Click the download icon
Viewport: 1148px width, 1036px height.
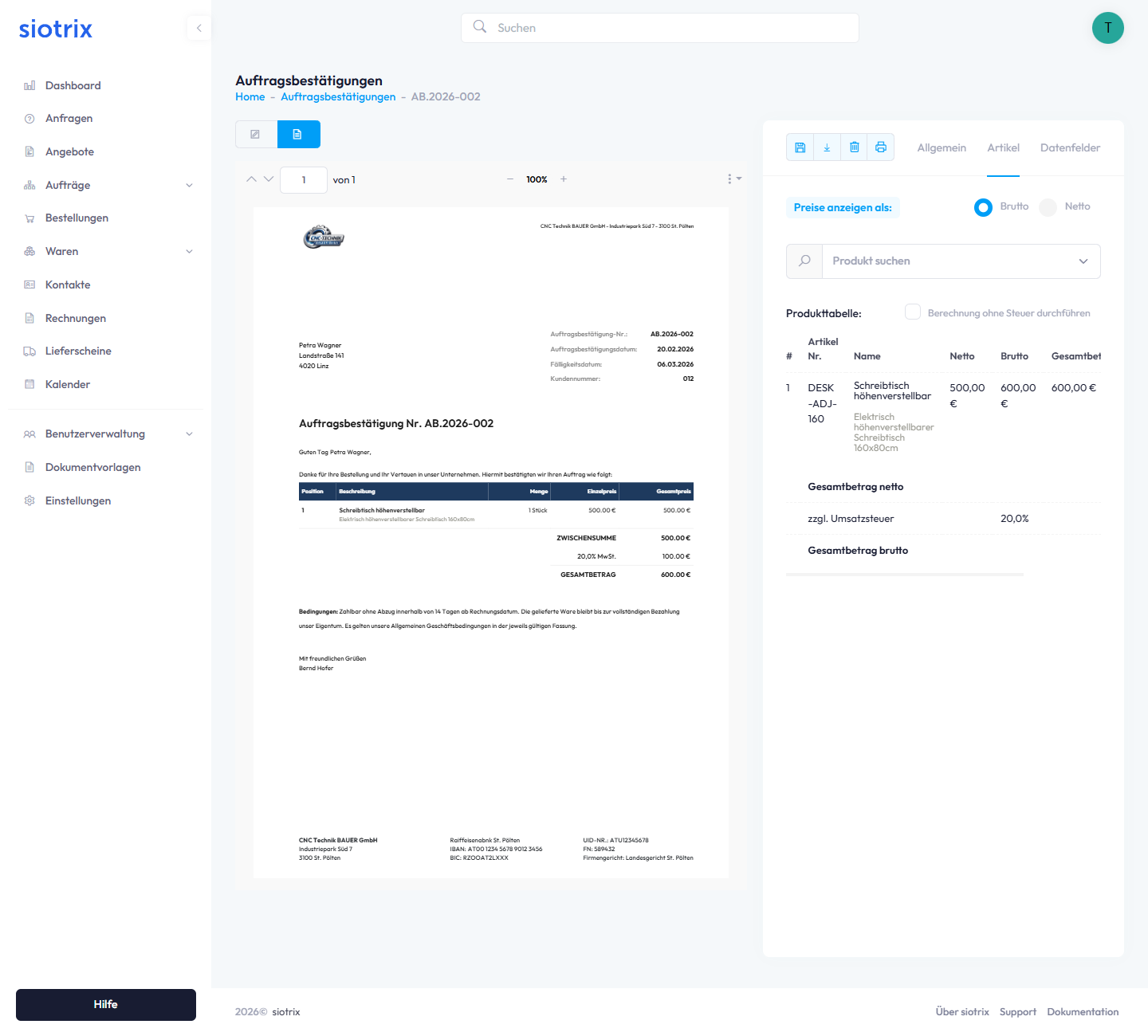(827, 147)
